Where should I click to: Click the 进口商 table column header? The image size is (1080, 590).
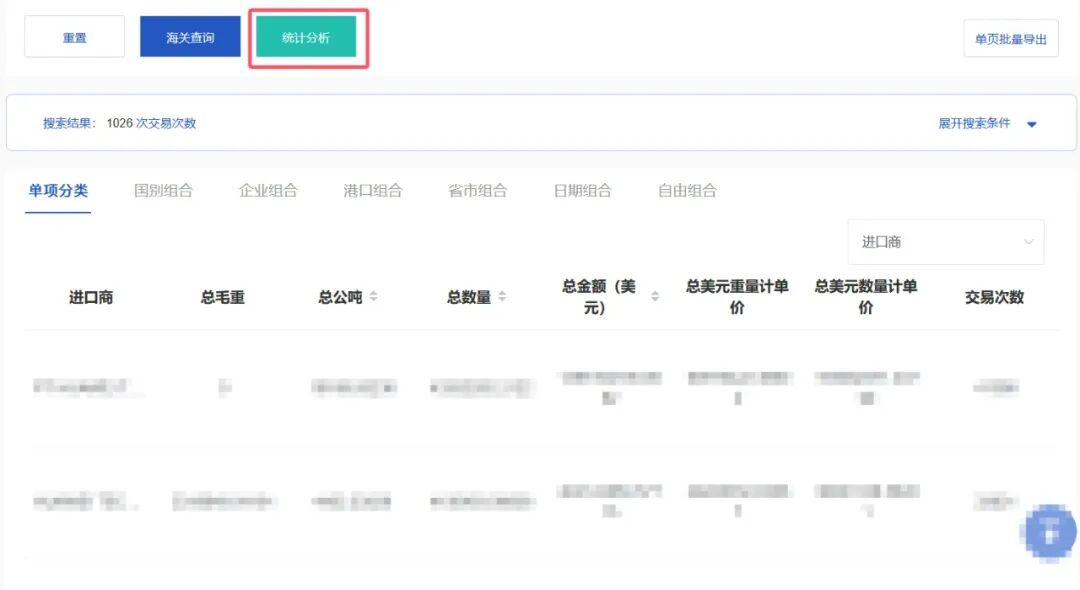91,297
